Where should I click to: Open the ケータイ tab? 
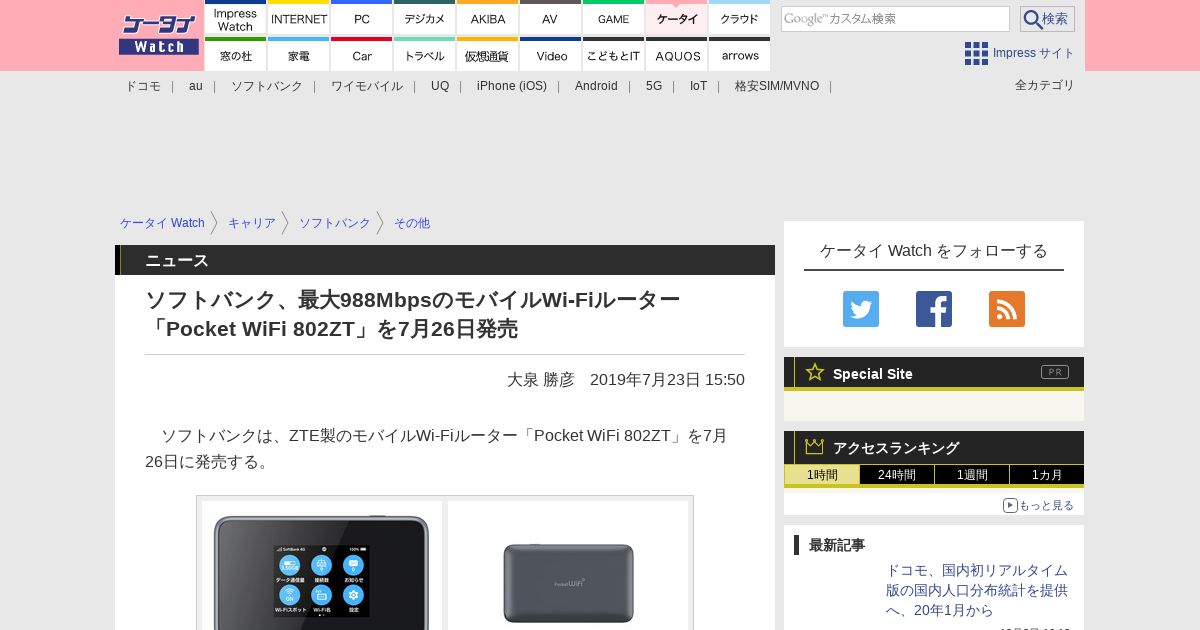[677, 18]
